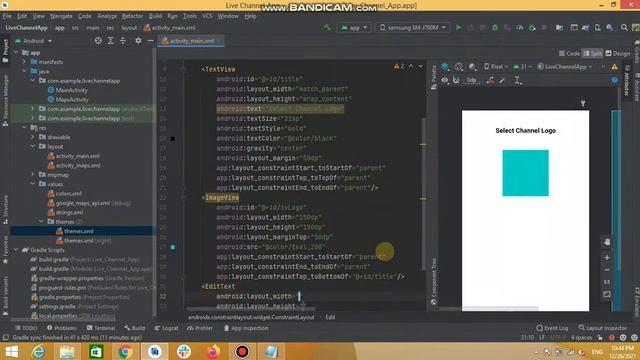Click the clear all constraints icon

click(x=490, y=80)
